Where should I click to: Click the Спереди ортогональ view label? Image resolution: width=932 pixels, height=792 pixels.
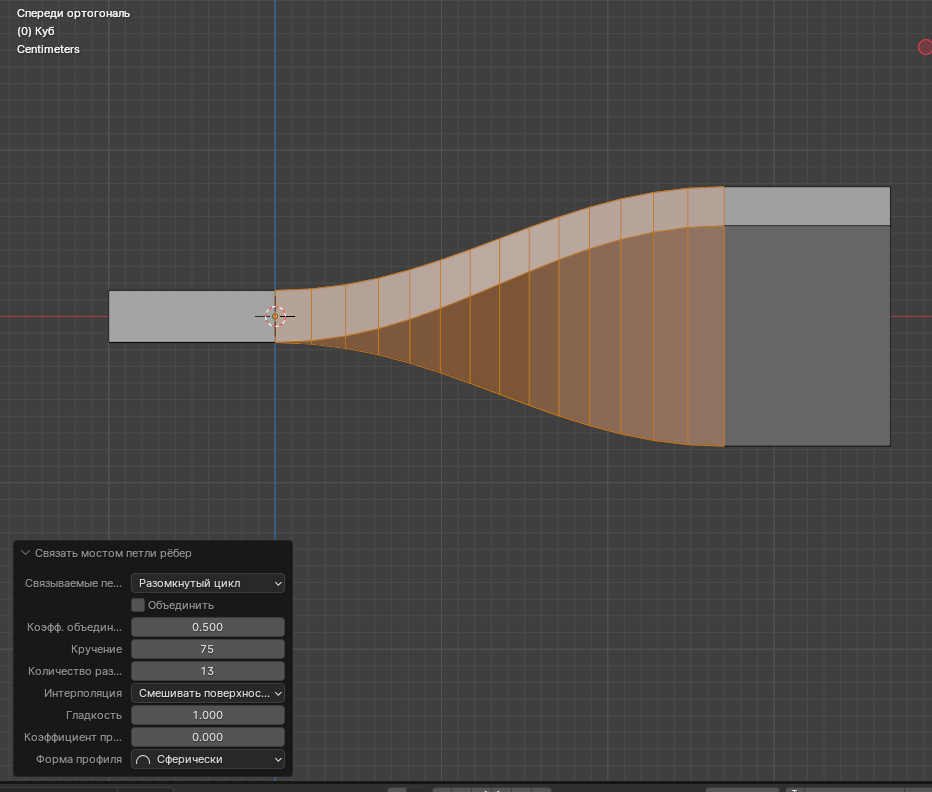(73, 14)
